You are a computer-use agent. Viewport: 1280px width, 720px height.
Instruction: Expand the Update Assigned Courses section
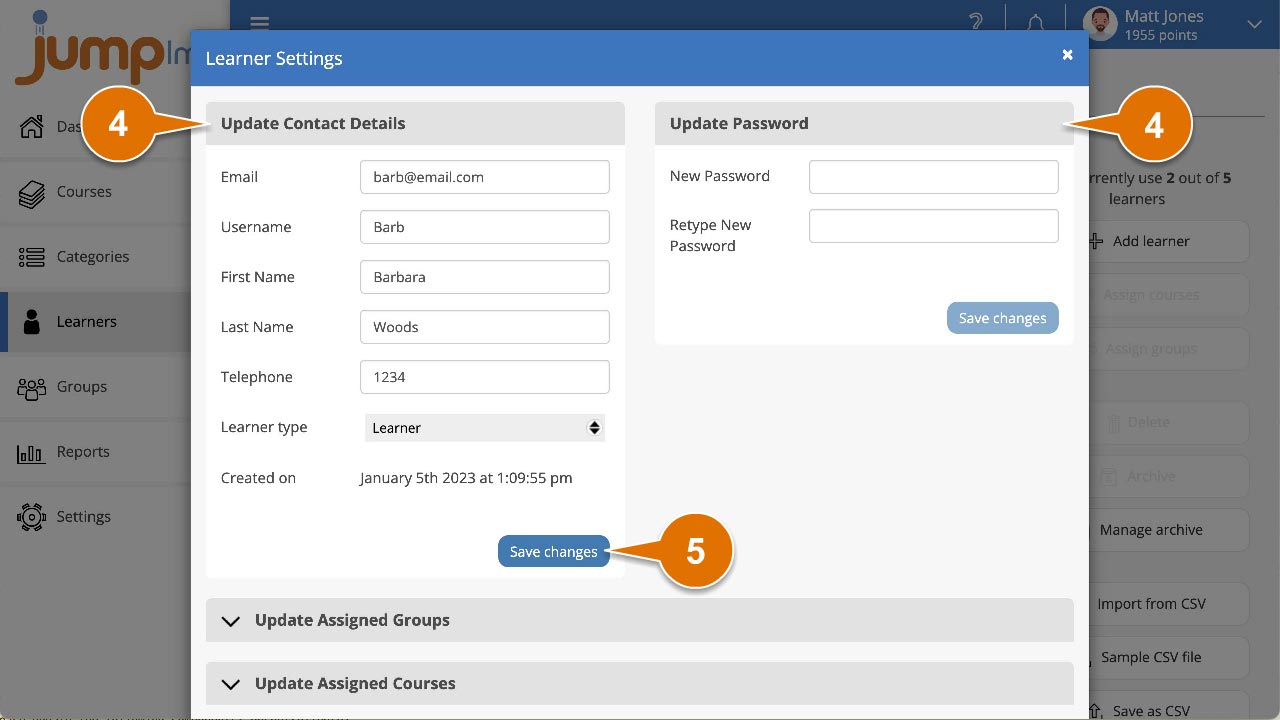coord(640,683)
